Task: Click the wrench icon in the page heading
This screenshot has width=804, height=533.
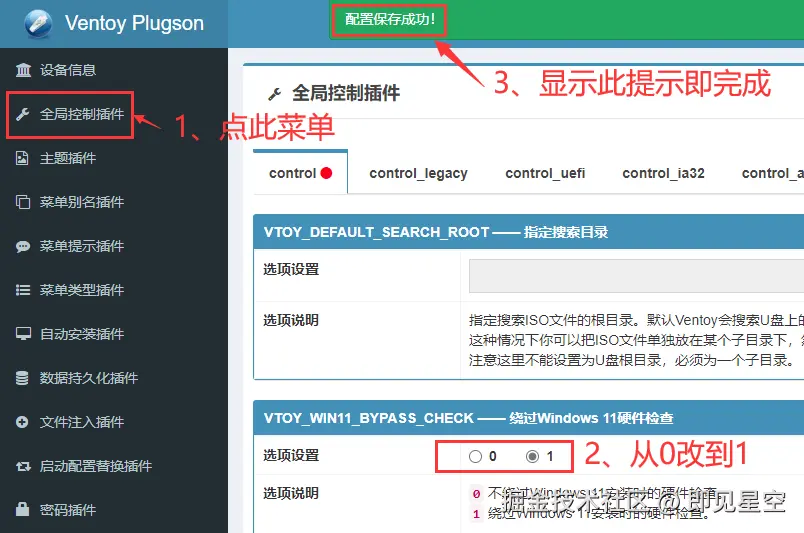Action: (274, 94)
